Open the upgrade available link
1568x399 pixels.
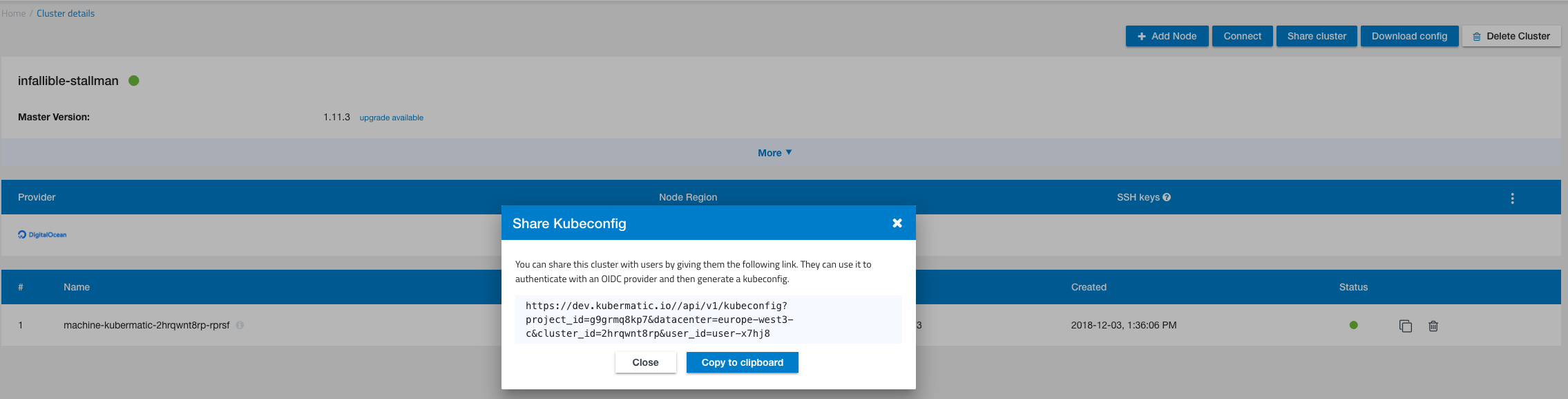point(391,118)
